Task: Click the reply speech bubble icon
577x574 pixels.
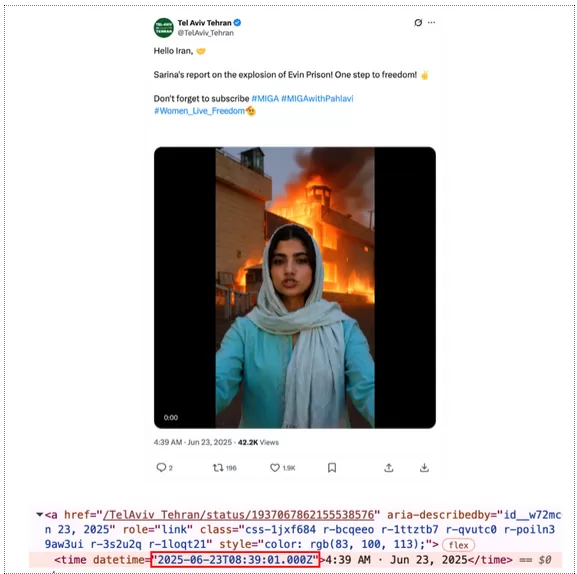Action: [161, 467]
